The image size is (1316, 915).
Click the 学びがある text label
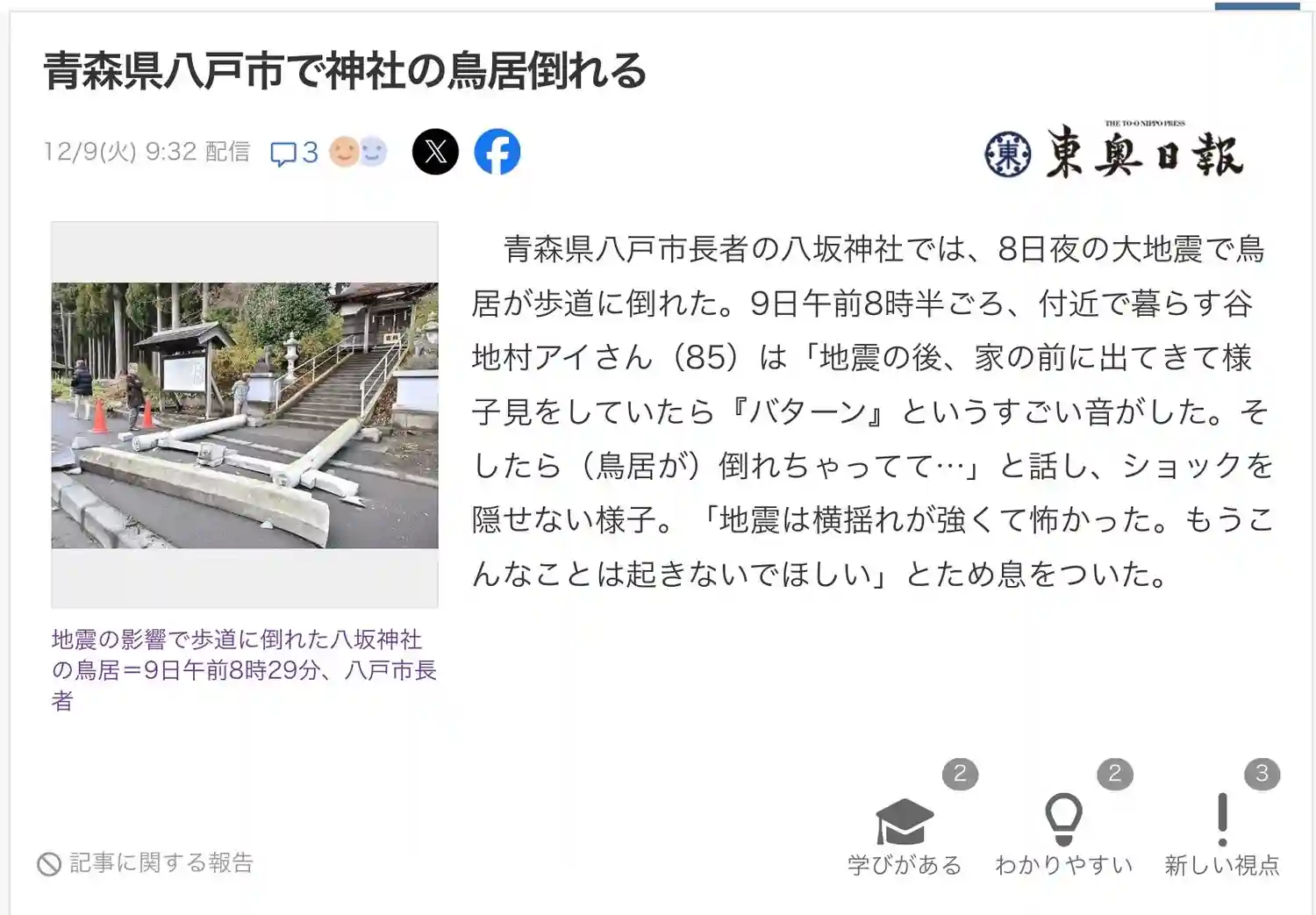(905, 865)
